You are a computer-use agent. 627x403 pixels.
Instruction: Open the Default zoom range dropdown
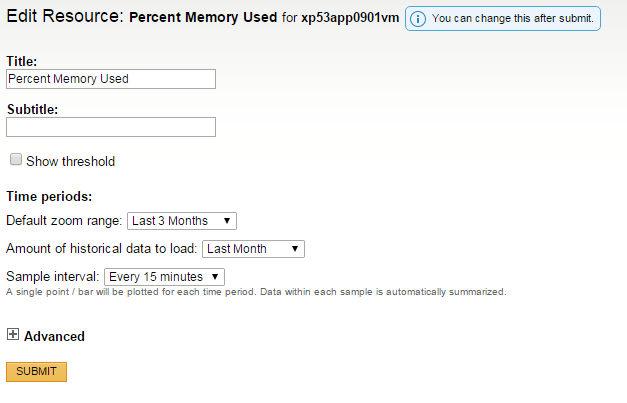point(182,221)
